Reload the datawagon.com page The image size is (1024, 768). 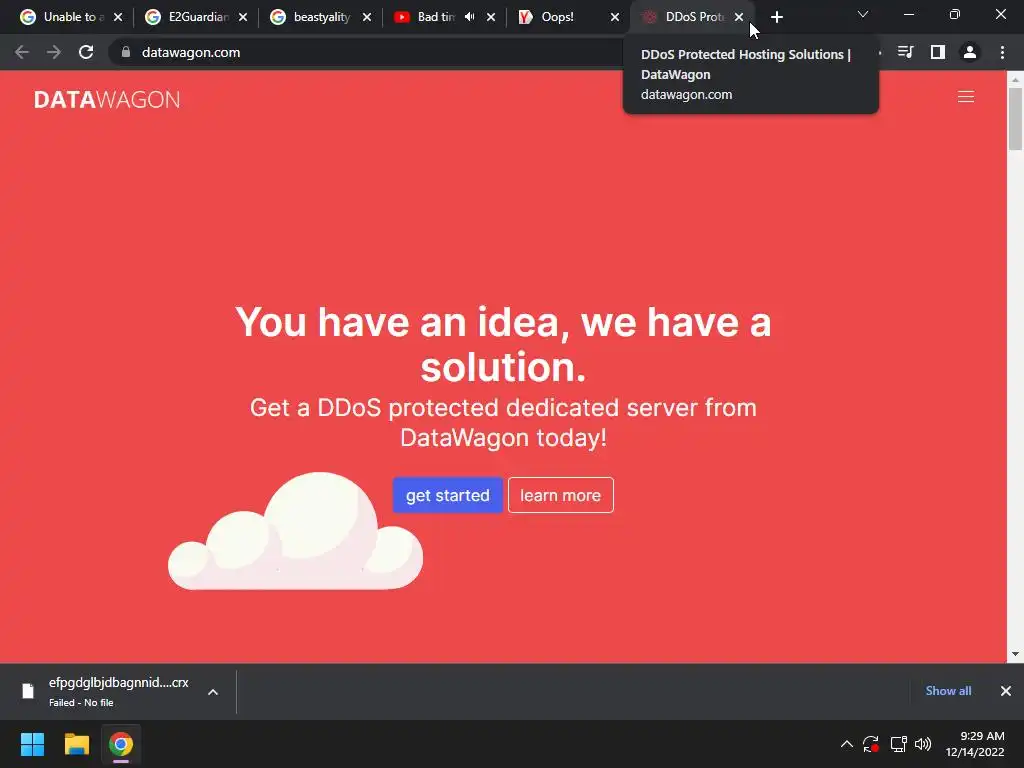[86, 52]
